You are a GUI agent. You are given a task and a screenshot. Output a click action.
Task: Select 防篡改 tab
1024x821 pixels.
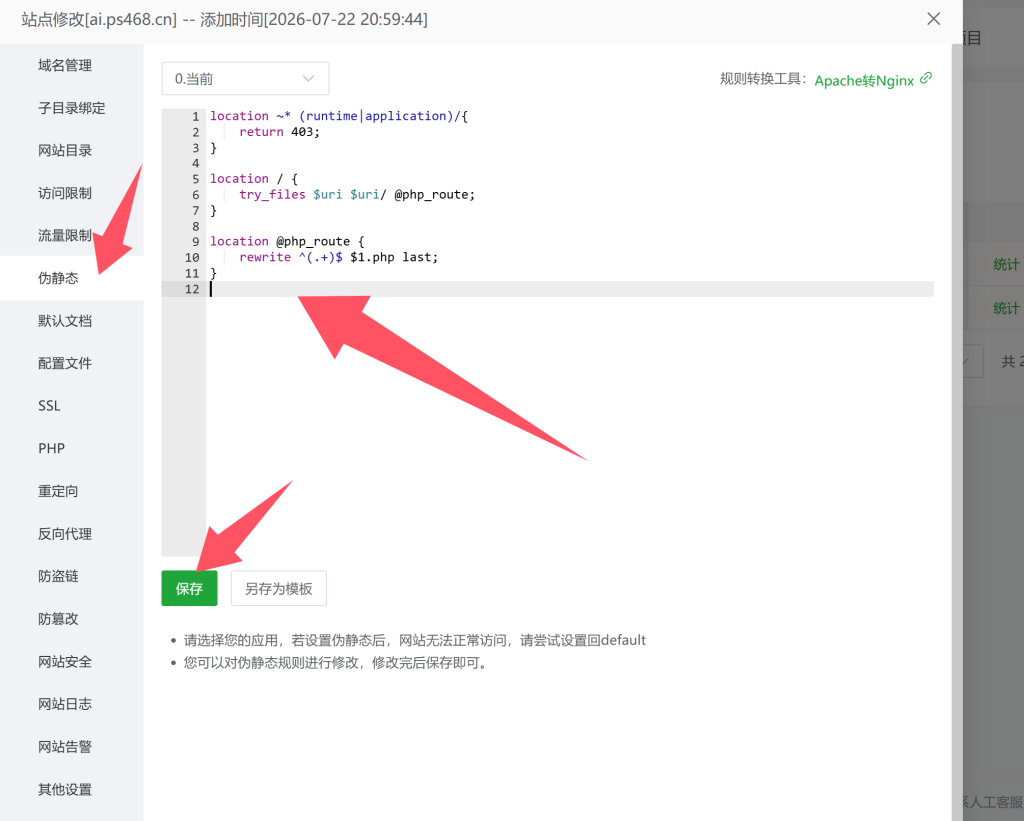tap(58, 619)
